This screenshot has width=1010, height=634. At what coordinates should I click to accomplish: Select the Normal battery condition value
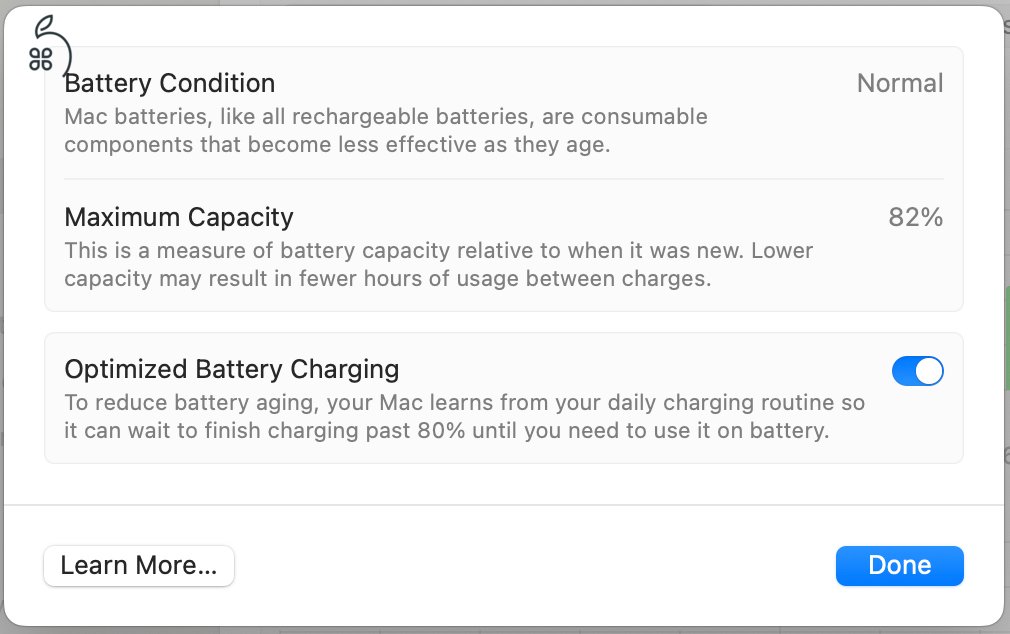tap(899, 83)
